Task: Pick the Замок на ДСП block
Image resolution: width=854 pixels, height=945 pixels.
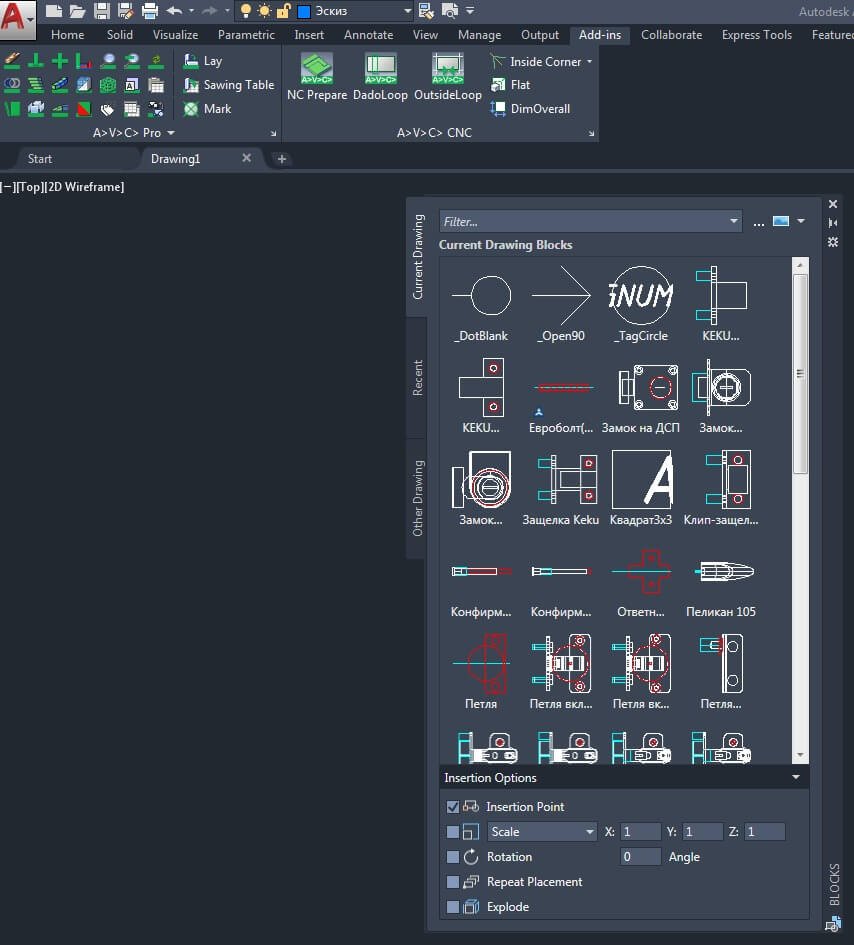Action: [x=641, y=396]
